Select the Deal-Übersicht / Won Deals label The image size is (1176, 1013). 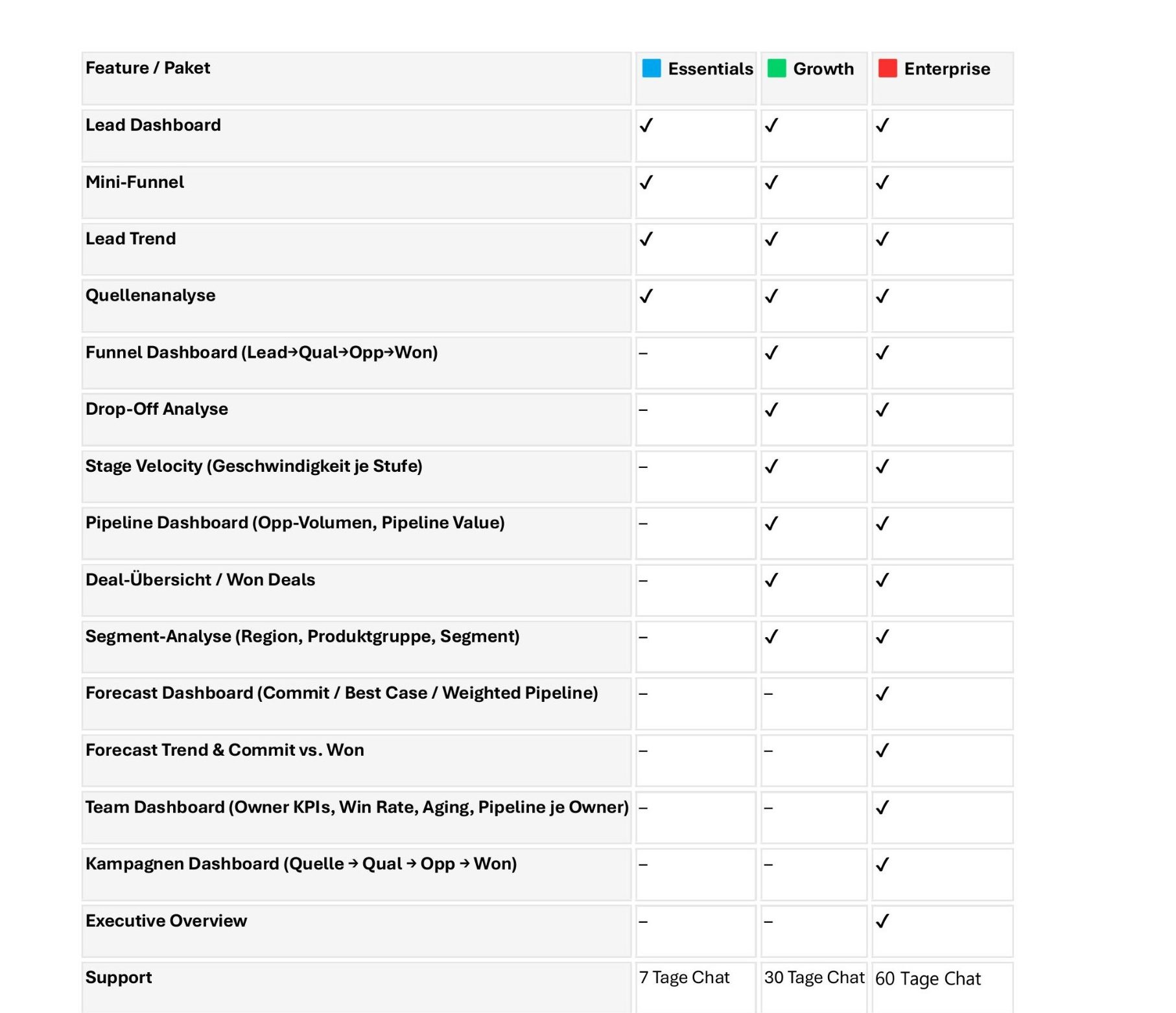[x=200, y=579]
